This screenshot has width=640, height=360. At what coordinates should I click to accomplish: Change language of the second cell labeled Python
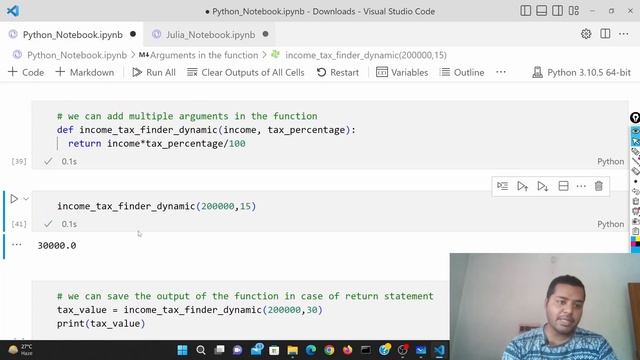coord(611,224)
